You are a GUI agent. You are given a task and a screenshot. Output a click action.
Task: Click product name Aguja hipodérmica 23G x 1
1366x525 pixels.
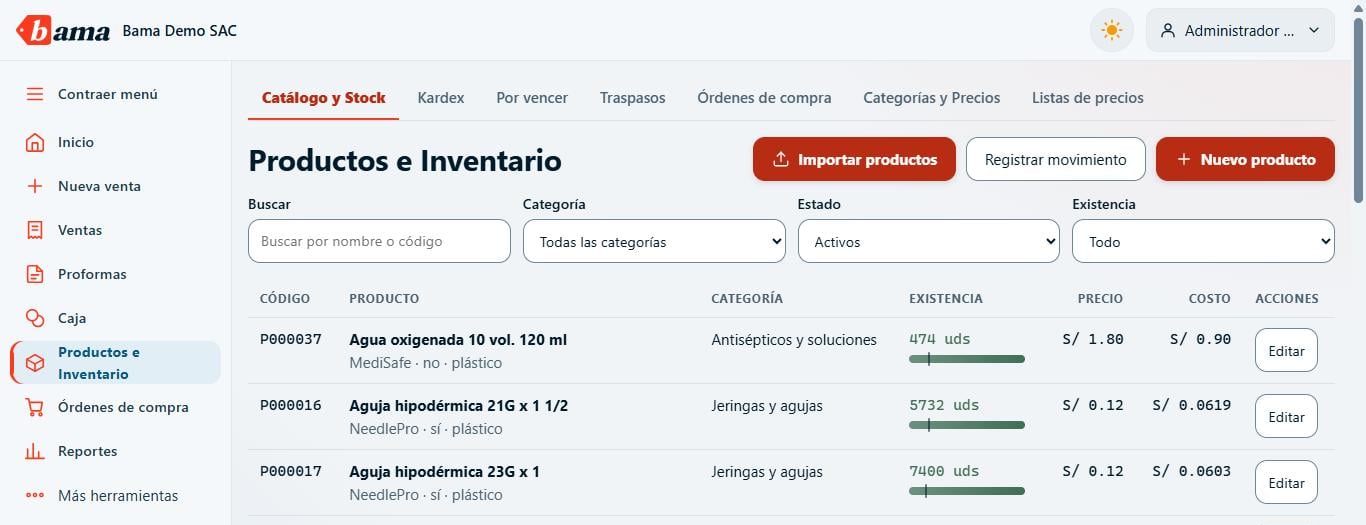pos(444,471)
